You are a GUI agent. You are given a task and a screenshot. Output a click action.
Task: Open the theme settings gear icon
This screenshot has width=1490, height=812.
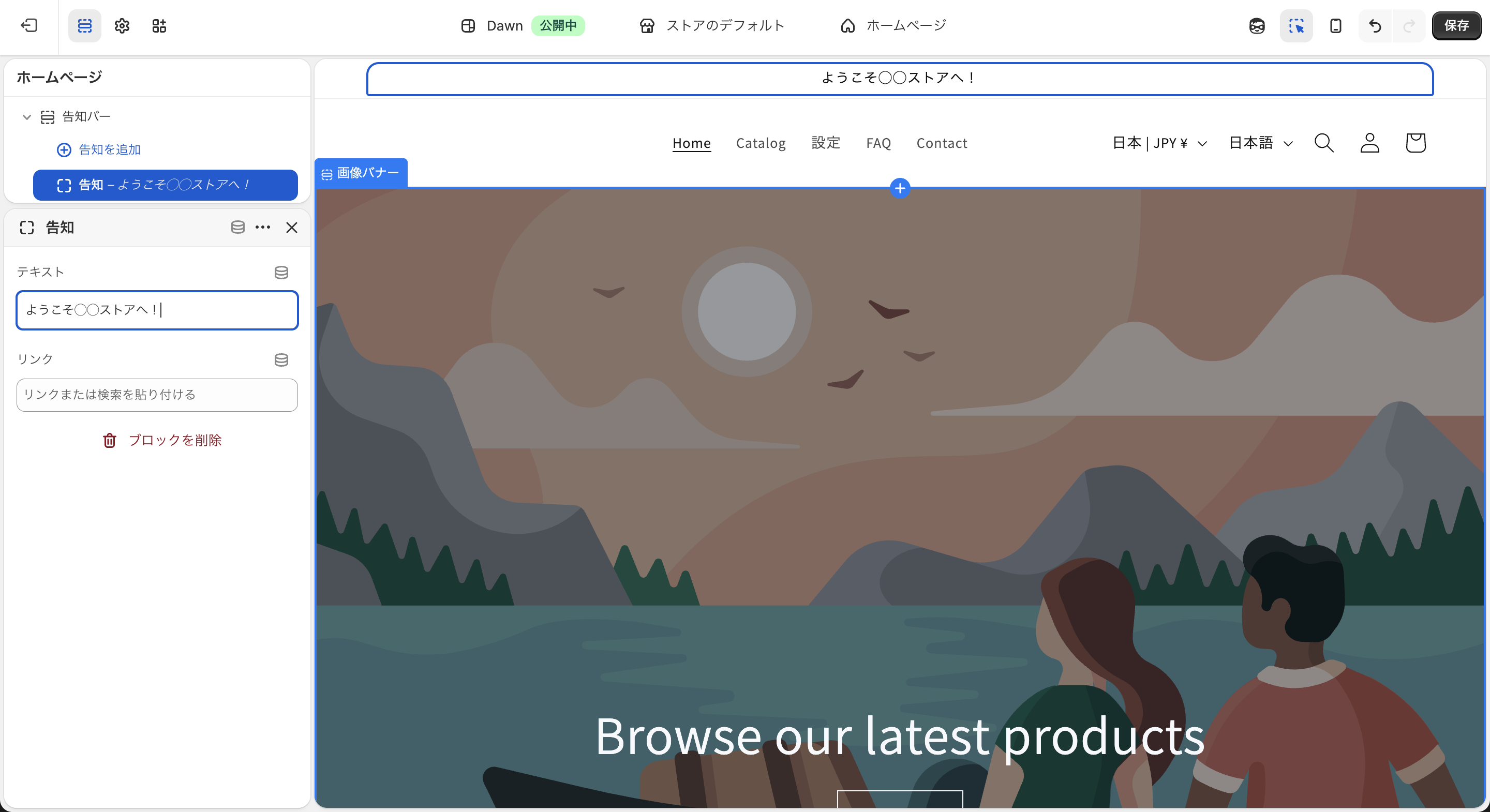[x=122, y=25]
